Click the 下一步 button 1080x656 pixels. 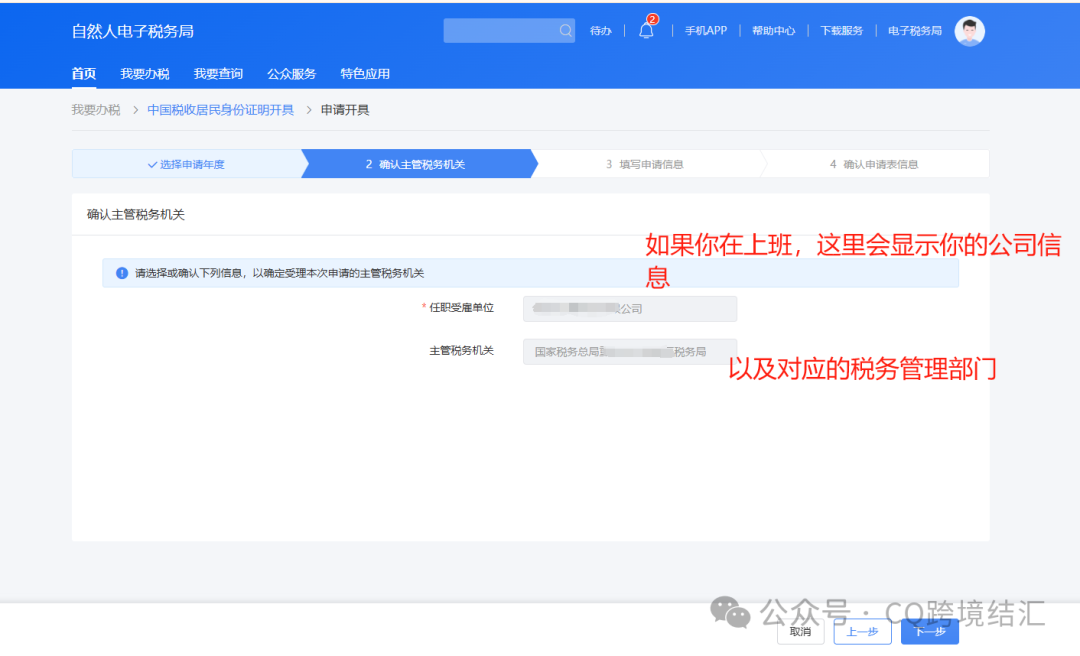[929, 631]
